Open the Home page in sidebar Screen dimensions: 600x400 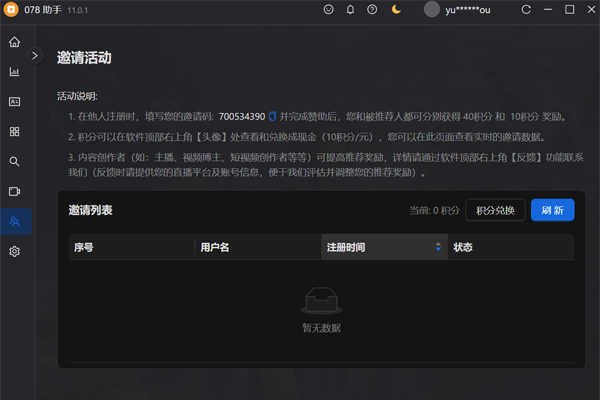14,42
